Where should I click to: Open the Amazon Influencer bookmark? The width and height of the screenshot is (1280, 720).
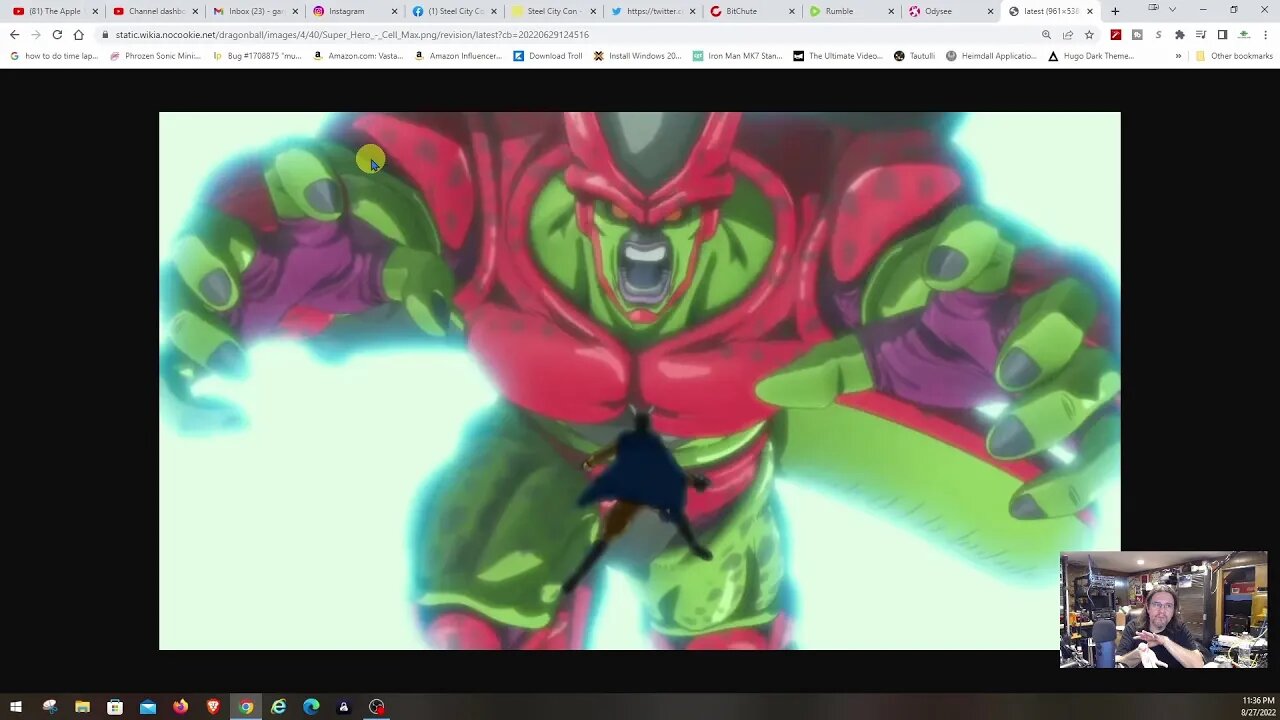[458, 56]
